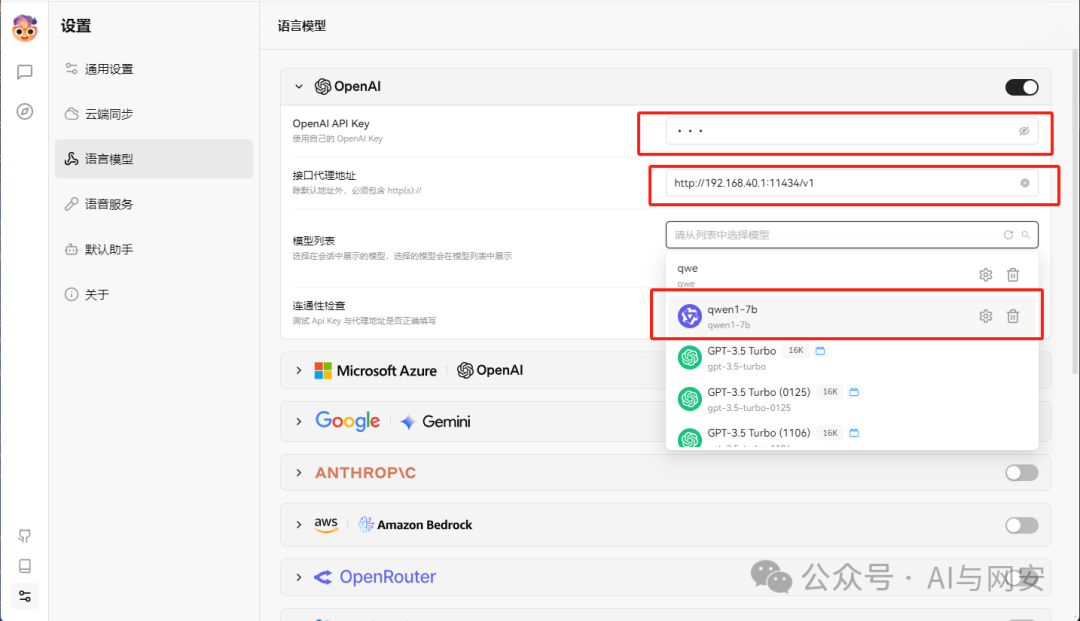Select GPT-3.5 Turbo model
The height and width of the screenshot is (621, 1080).
(x=852, y=357)
